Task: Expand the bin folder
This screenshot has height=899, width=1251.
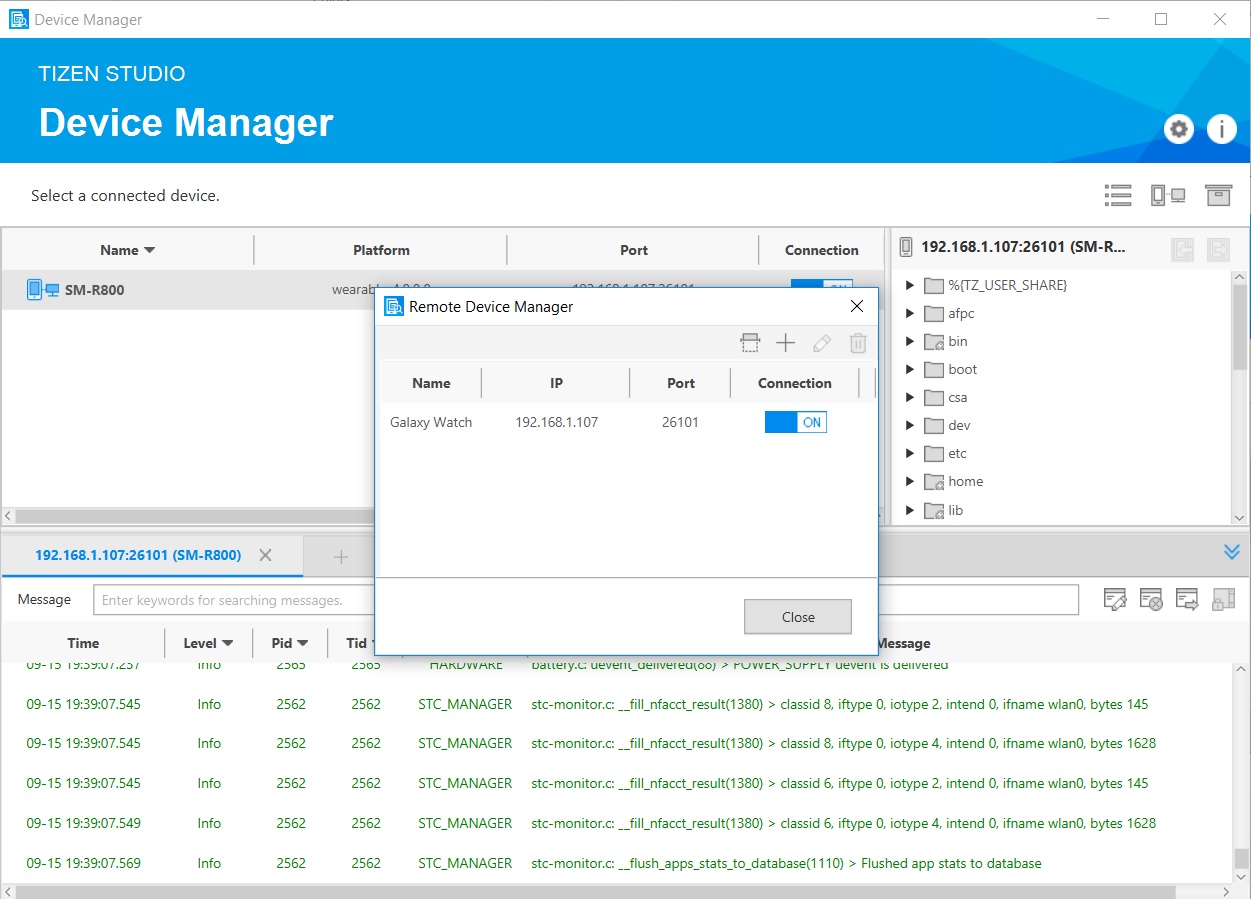Action: coord(910,341)
